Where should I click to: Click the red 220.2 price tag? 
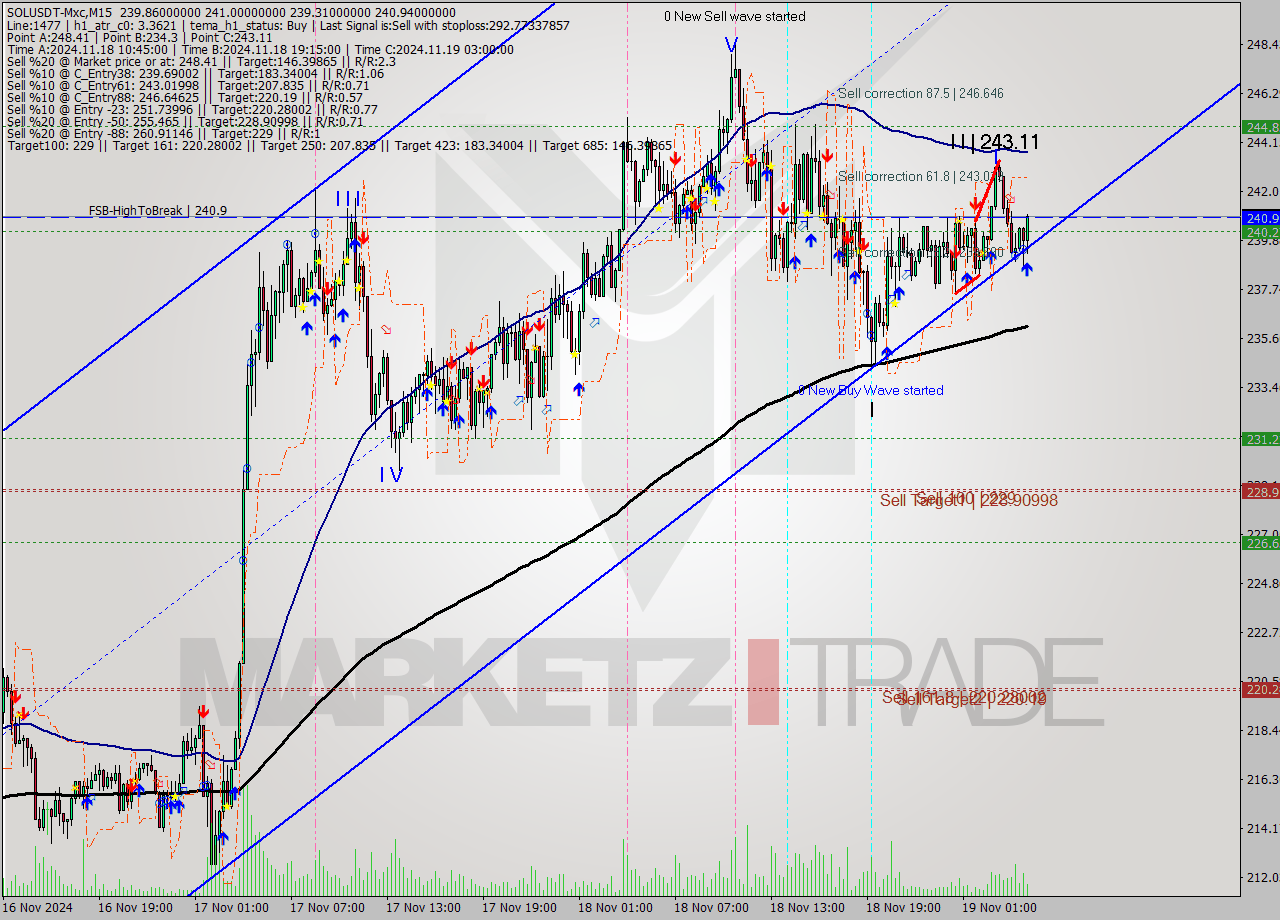point(1260,689)
